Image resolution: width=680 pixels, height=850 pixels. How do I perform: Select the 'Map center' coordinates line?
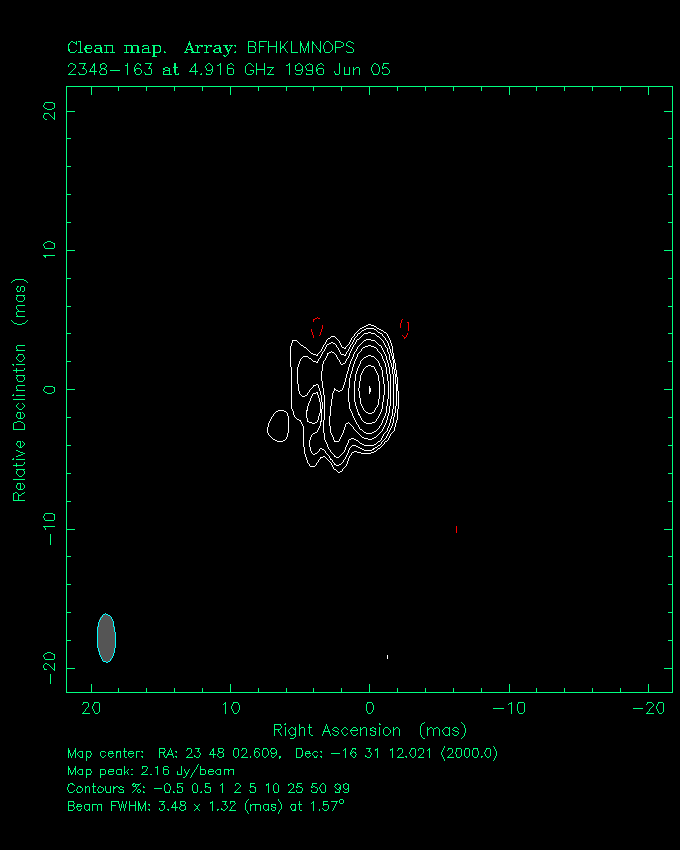[282, 753]
